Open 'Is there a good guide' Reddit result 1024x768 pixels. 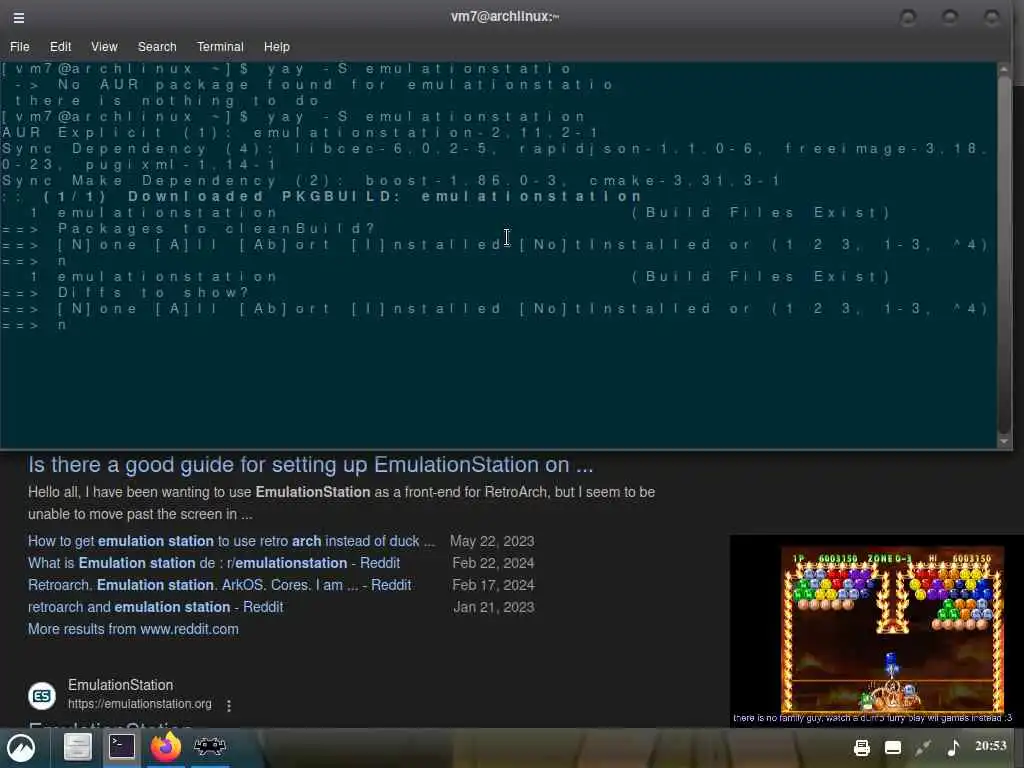pyautogui.click(x=310, y=464)
